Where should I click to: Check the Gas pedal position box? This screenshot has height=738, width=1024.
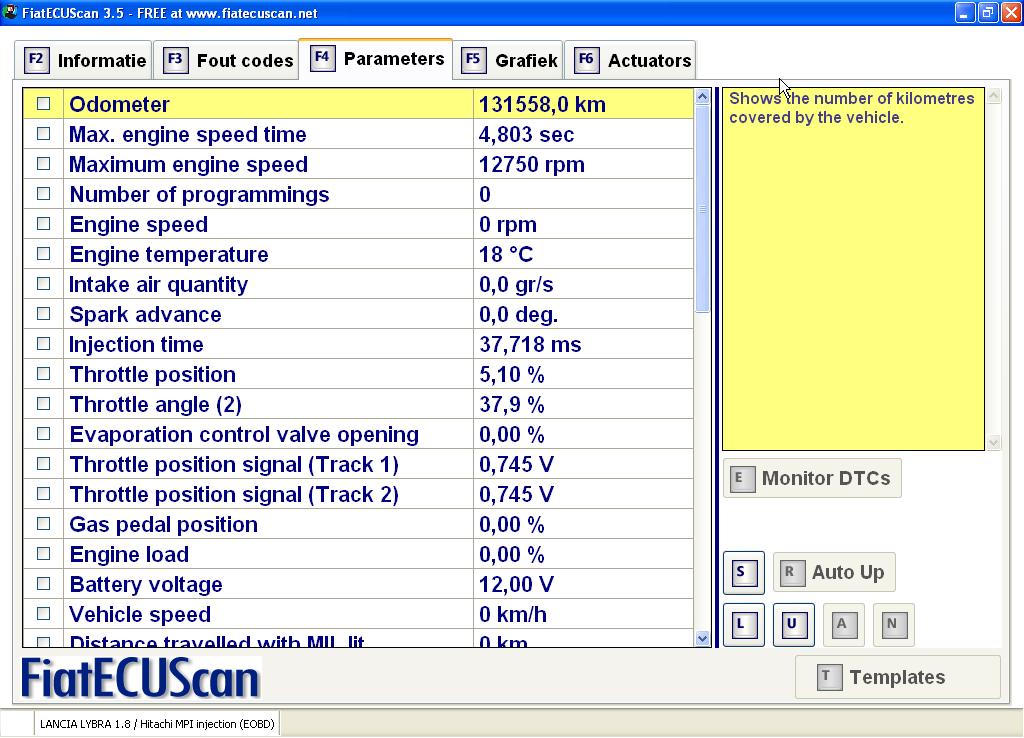[43, 524]
